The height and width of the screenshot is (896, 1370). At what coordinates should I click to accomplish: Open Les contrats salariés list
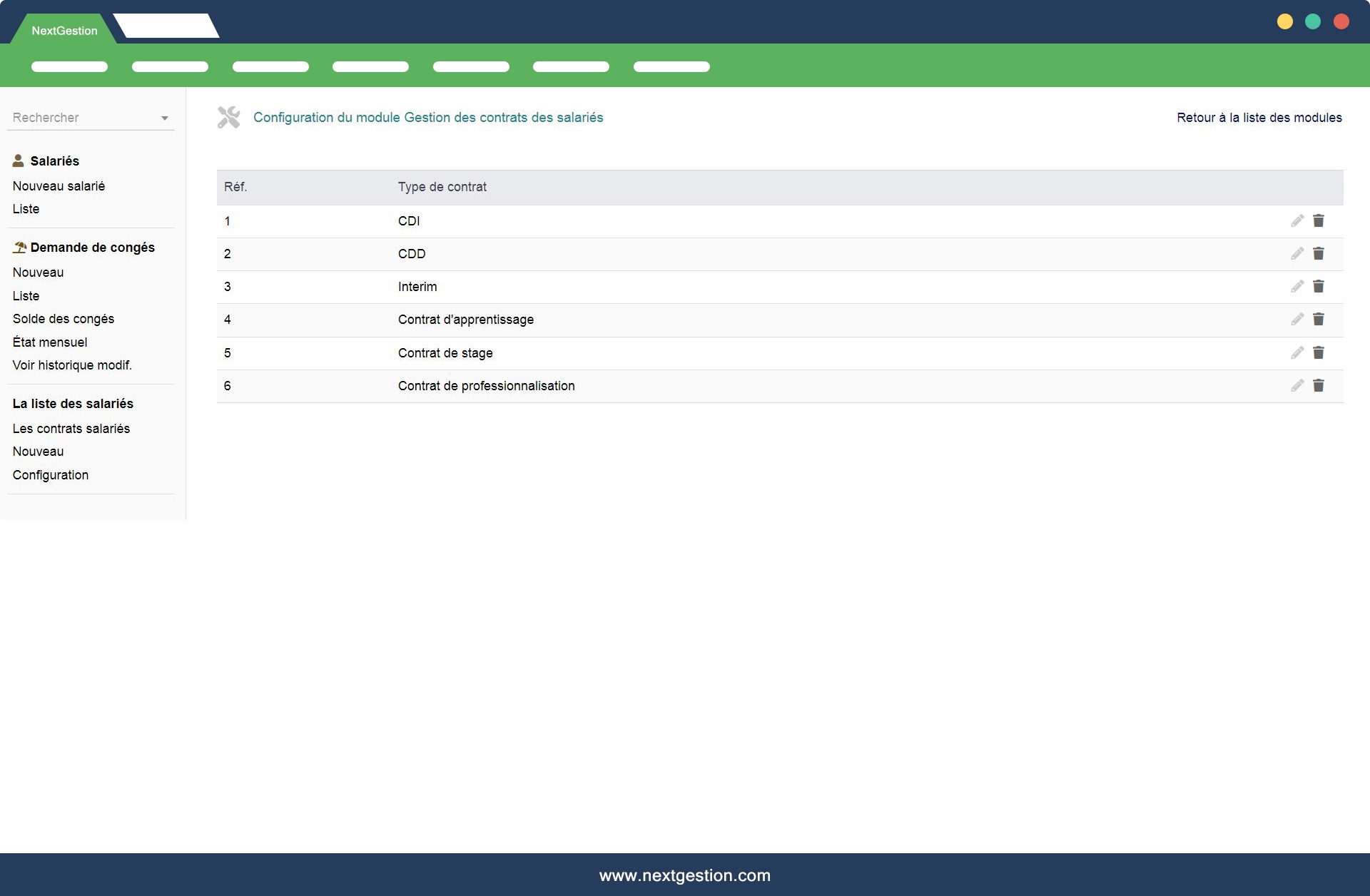pyautogui.click(x=71, y=429)
